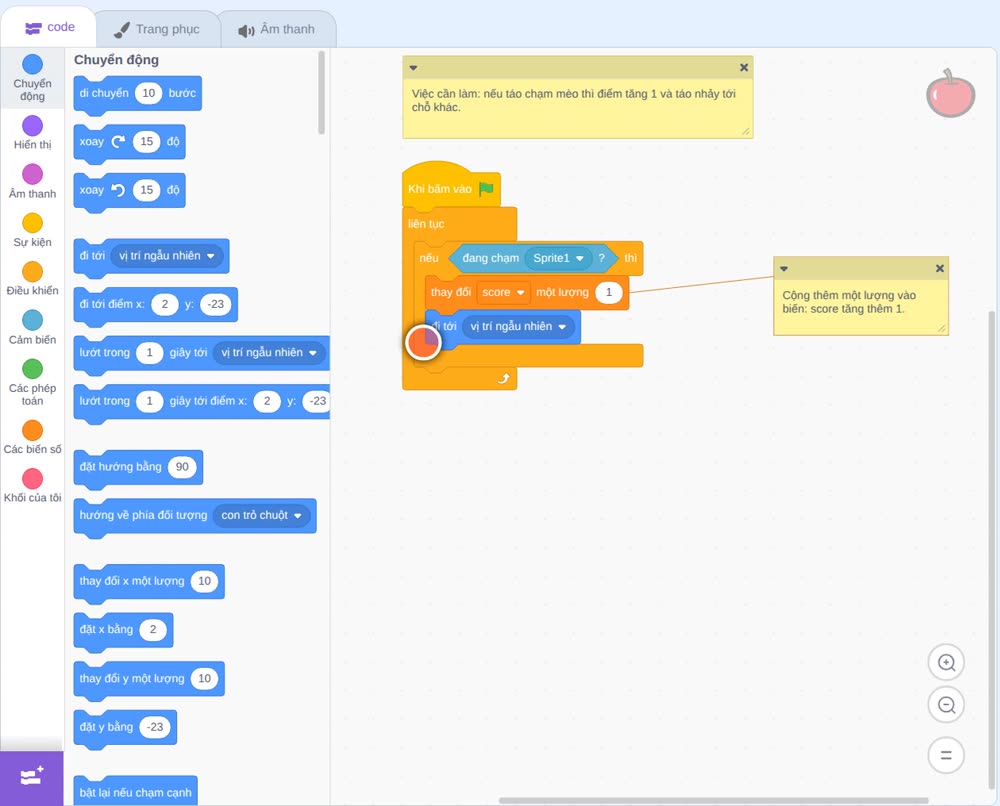
Task: Click the apple sprite watermark thumbnail
Action: click(950, 94)
